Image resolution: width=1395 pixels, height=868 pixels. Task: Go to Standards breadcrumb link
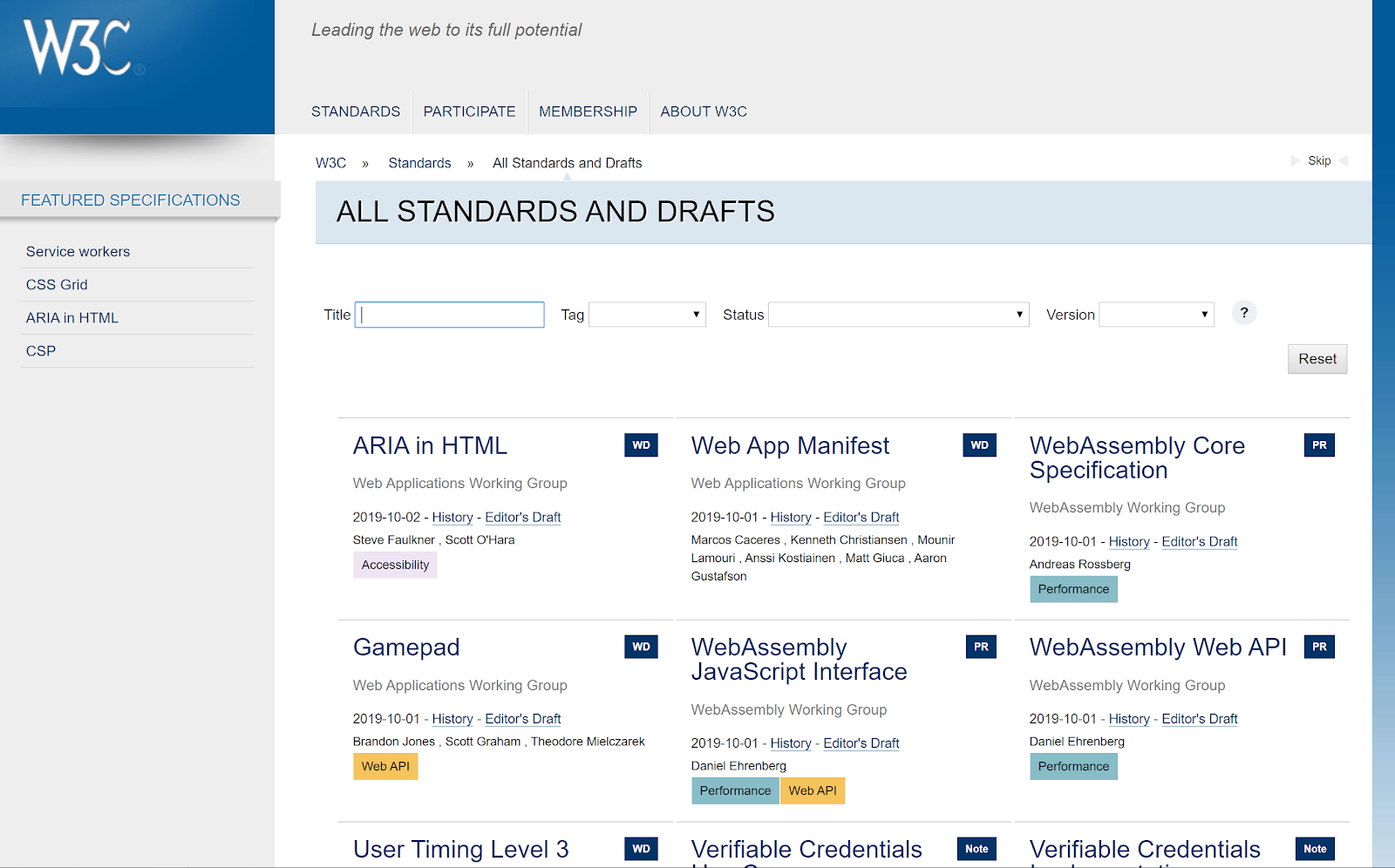419,163
